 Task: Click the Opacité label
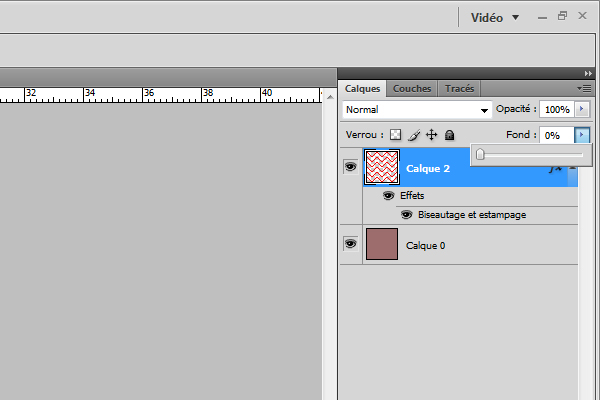coord(516,109)
